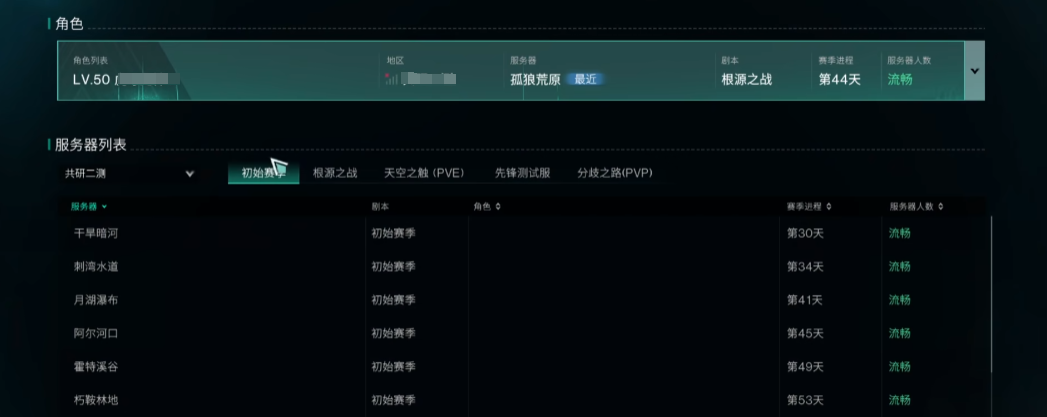1047x417 pixels.
Task: Switch to the 根源之战 tab
Action: [335, 173]
